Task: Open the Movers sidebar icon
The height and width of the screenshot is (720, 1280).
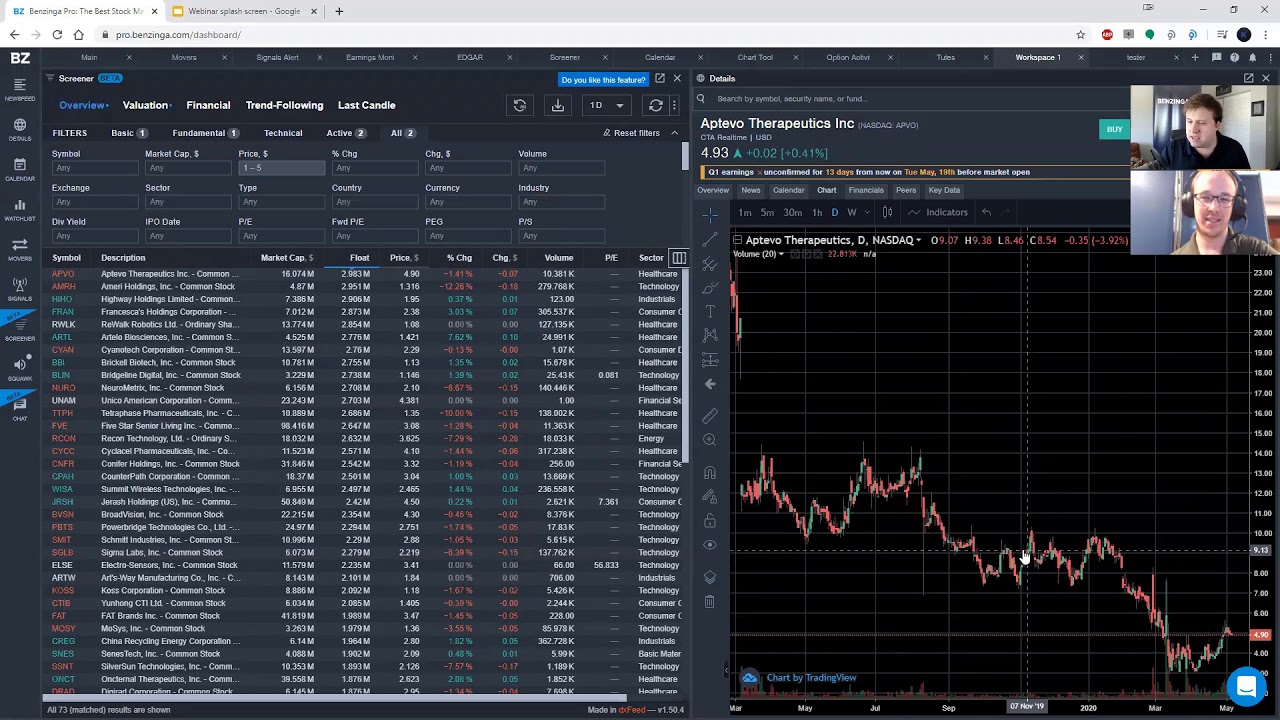Action: (x=20, y=250)
